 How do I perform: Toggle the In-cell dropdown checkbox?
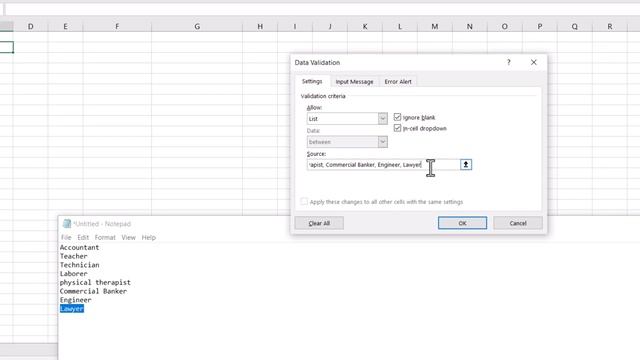398,128
